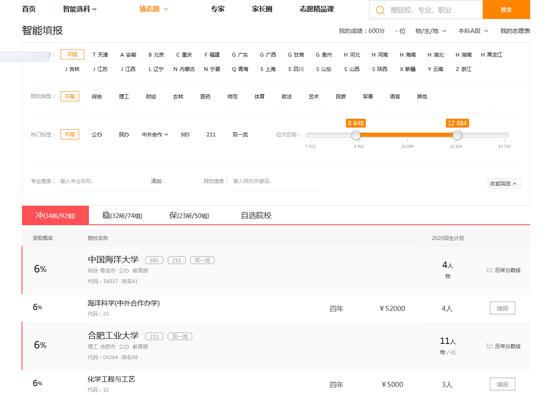Image resolution: width=550 pixels, height=395 pixels.
Task: Switch to the 稳 tab
Action: [x=122, y=215]
